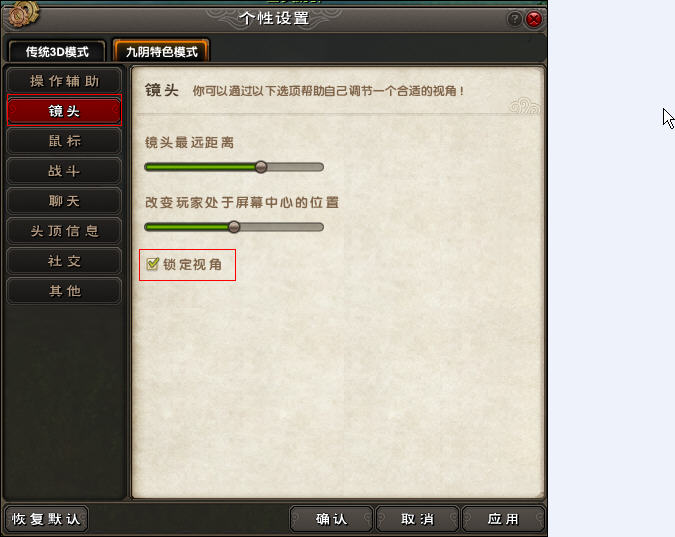Select the 镜头 category in sidebar

(64, 111)
